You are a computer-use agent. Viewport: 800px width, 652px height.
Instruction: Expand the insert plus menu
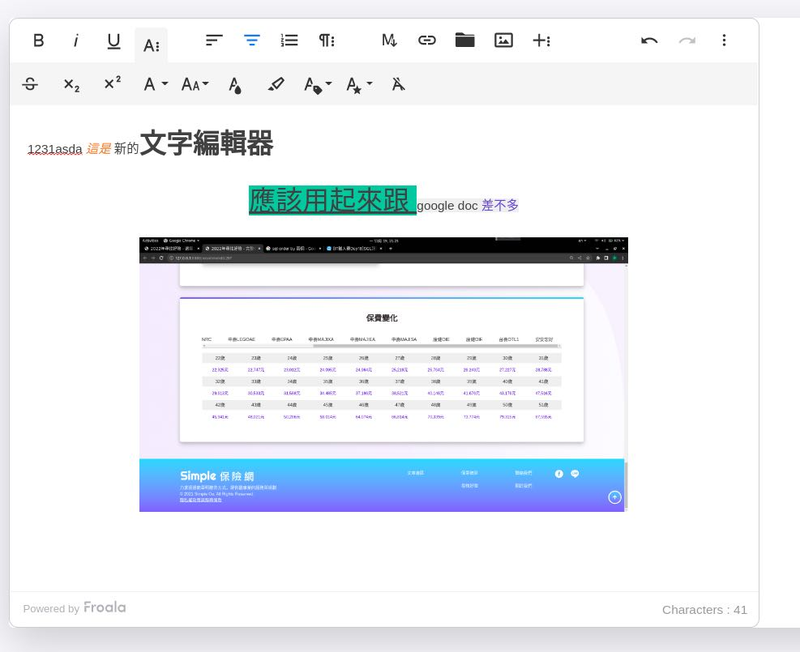[x=540, y=40]
